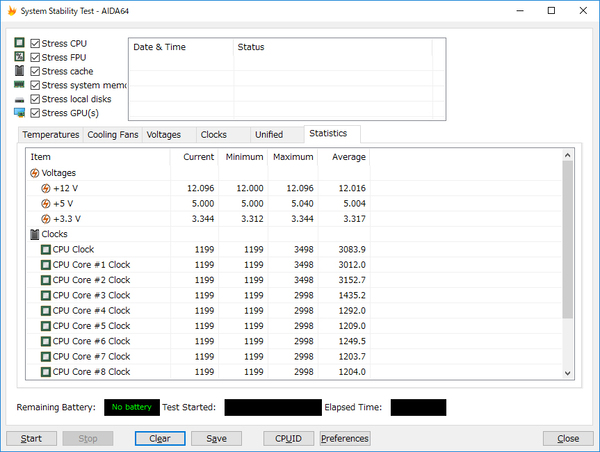Click the lightning bolt icon of +12 V row
The height and width of the screenshot is (452, 600).
coord(46,188)
